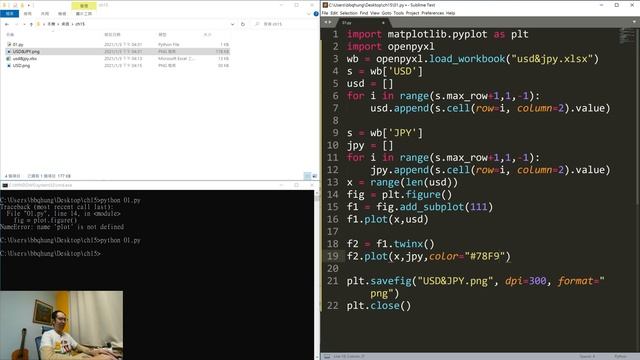Click the color value "#78F9" on line 19
Viewport: 640px width, 360px height.
point(485,256)
